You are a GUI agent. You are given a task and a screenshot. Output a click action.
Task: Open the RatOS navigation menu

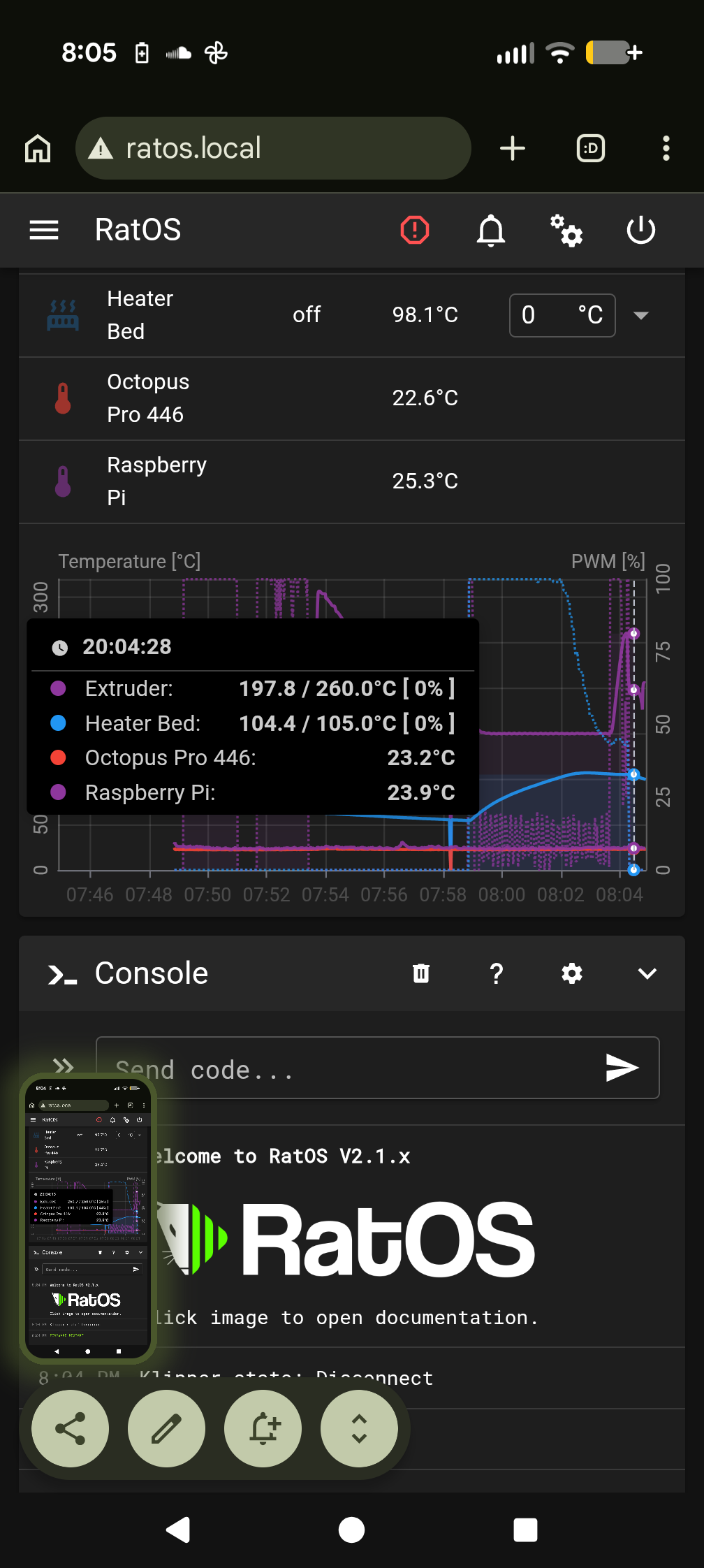coord(43,230)
